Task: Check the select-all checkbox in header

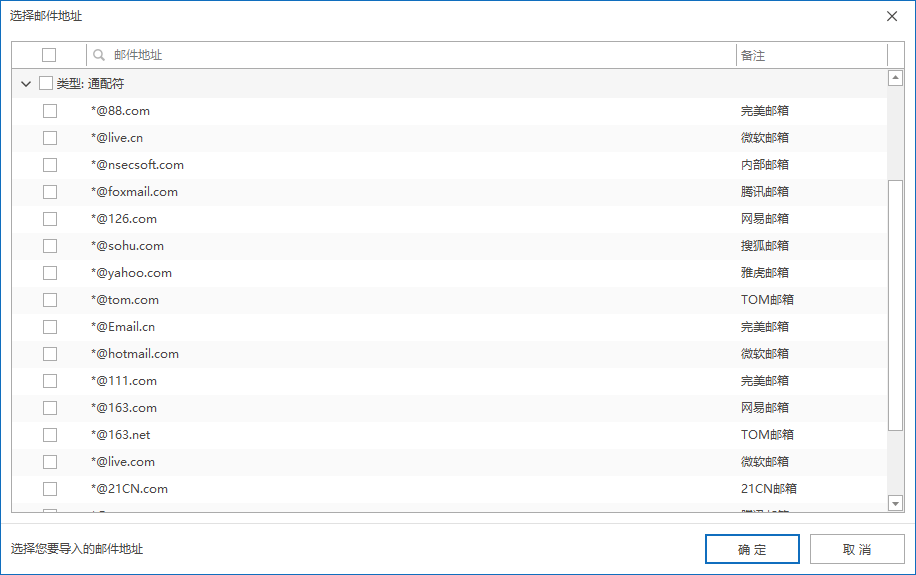Action: pos(49,55)
